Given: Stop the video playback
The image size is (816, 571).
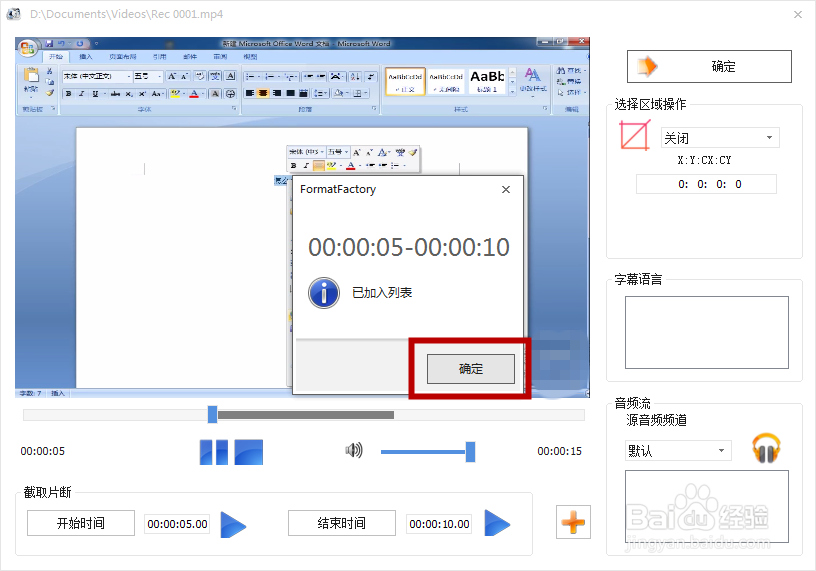Looking at the screenshot, I should (x=249, y=452).
